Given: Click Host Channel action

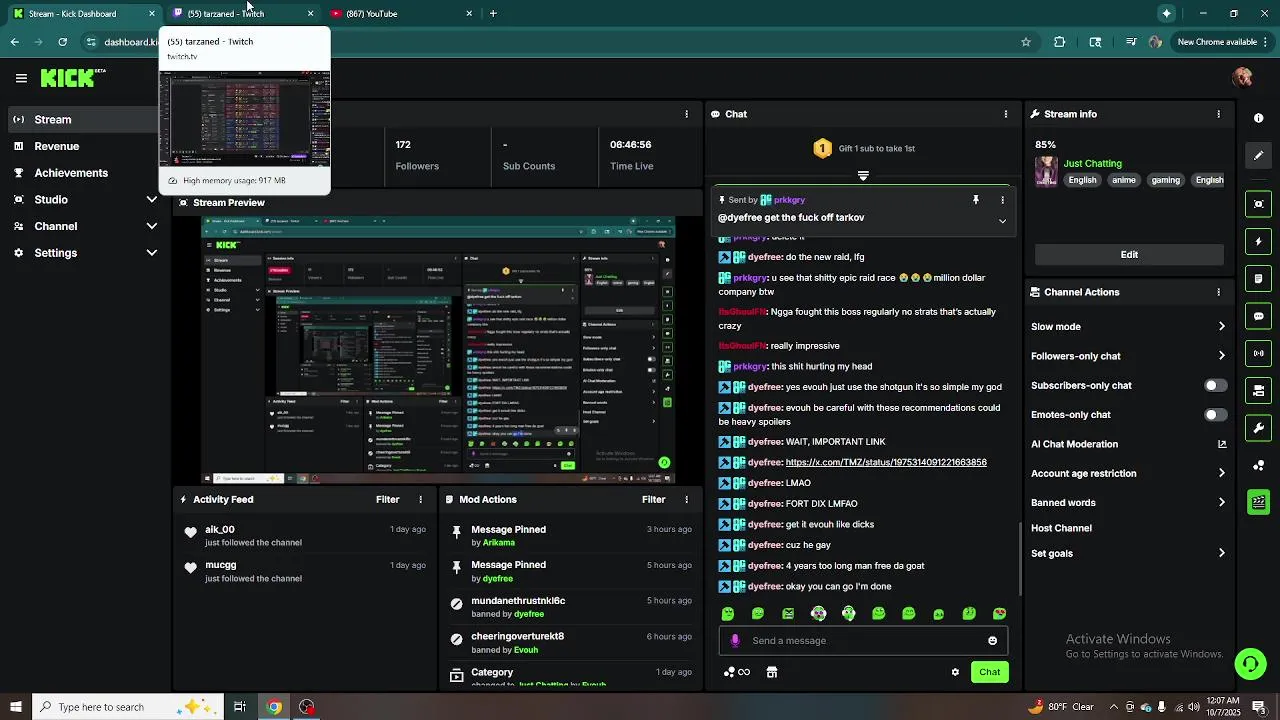Looking at the screenshot, I should pyautogui.click(x=1061, y=528).
